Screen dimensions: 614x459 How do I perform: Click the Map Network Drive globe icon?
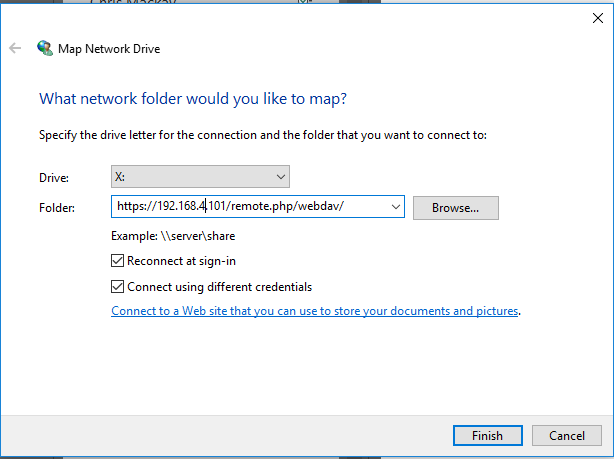(x=45, y=48)
